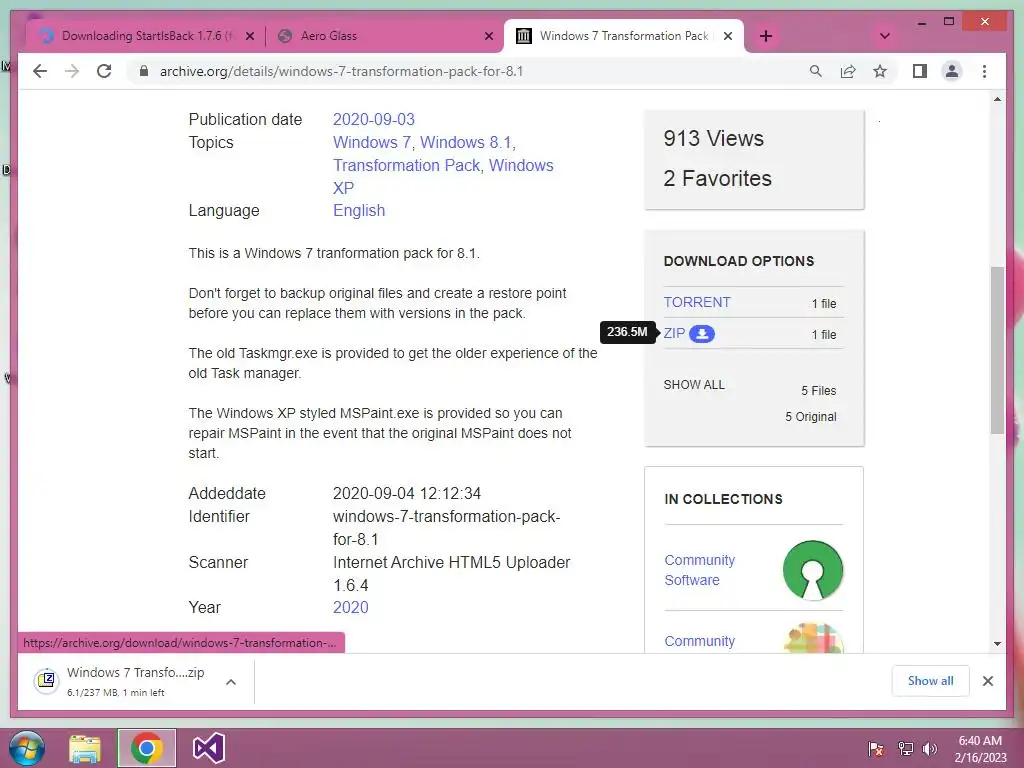This screenshot has width=1024, height=768.
Task: Open the Transformation Pack topic link
Action: click(x=406, y=165)
